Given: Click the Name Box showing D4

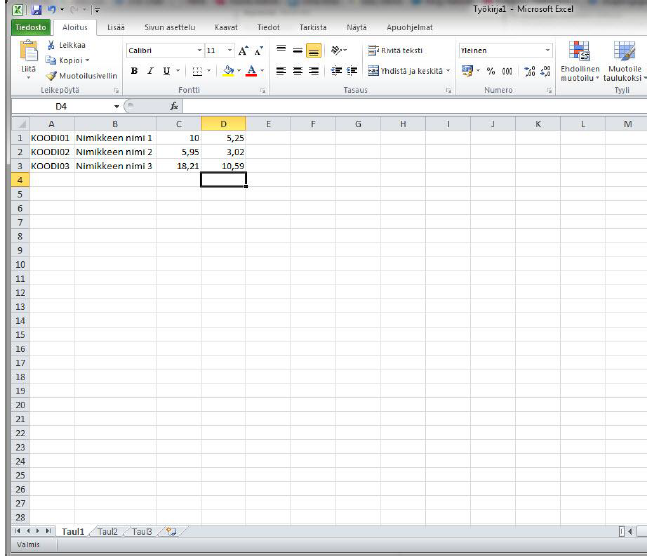Looking at the screenshot, I should coord(61,106).
